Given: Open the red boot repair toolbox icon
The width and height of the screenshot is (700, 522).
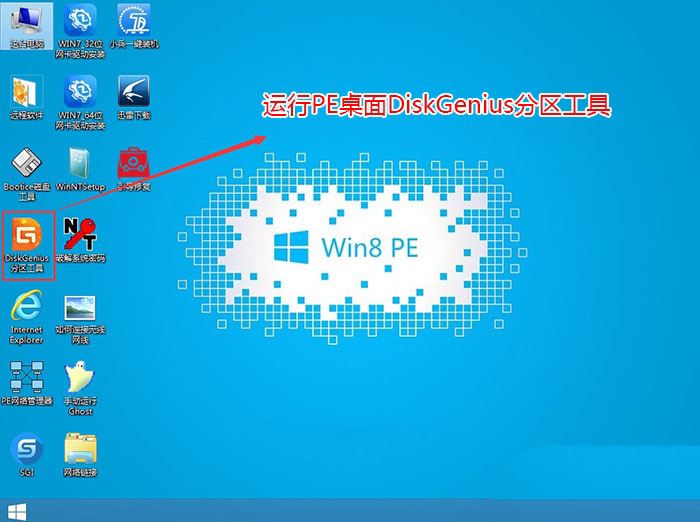Looking at the screenshot, I should click(133, 163).
